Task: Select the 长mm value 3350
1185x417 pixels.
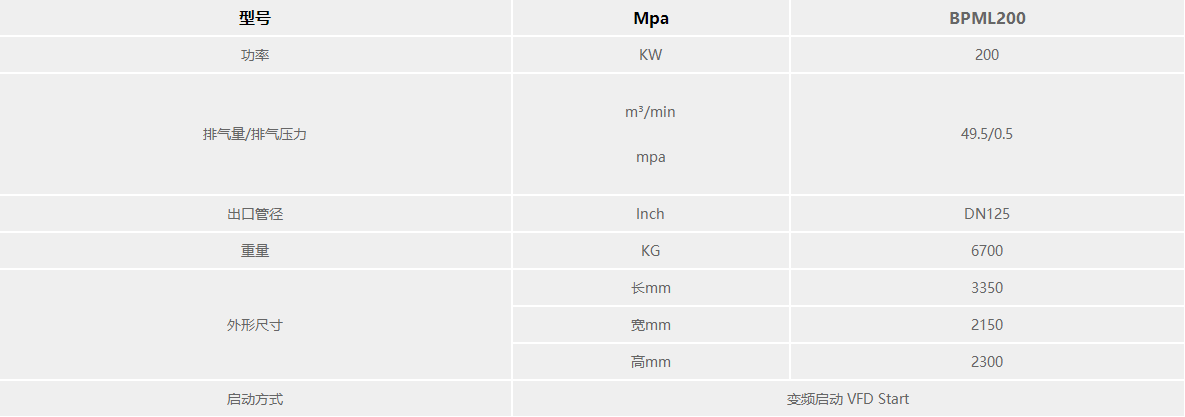Action: [987, 288]
